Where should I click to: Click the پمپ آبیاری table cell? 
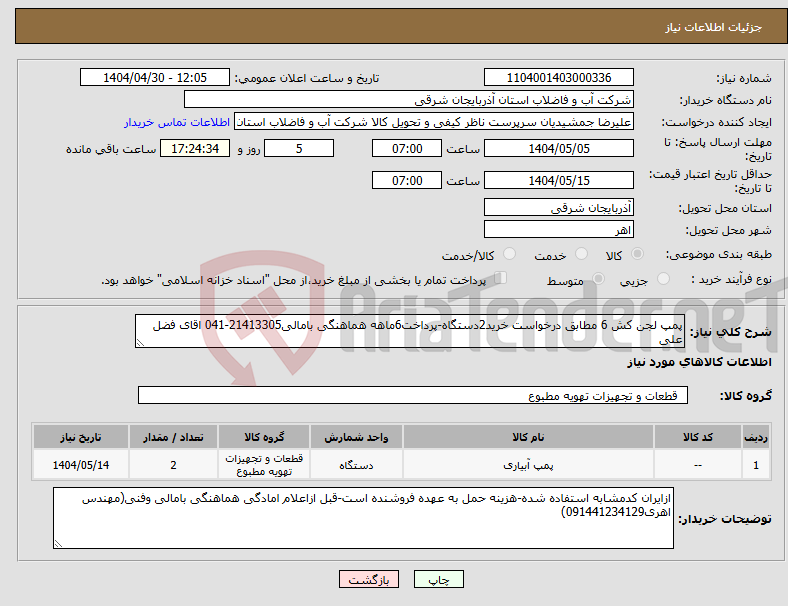point(528,465)
